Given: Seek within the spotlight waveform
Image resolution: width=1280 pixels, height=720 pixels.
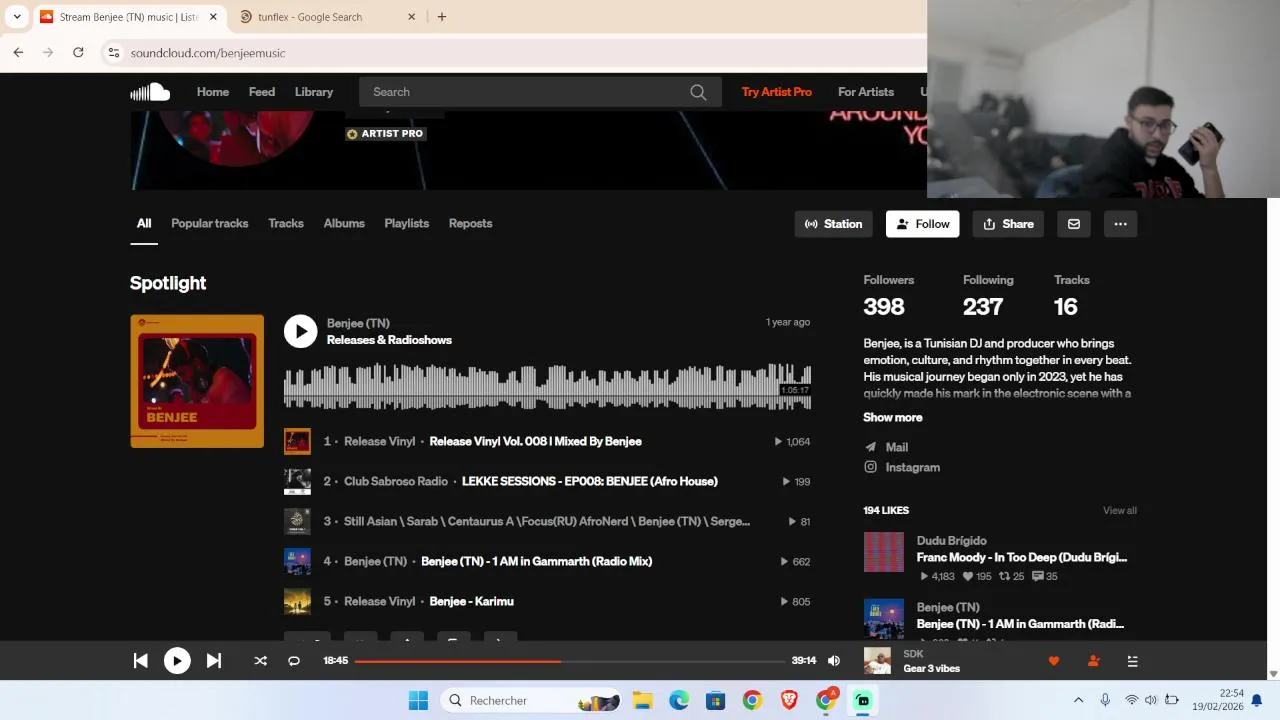Looking at the screenshot, I should [x=547, y=387].
